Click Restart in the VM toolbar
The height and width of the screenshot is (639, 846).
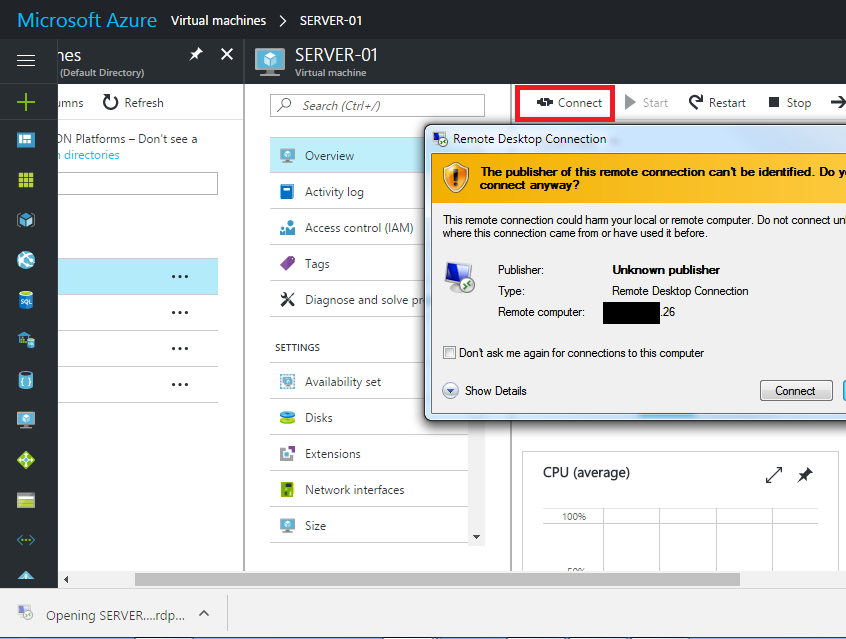click(x=717, y=103)
